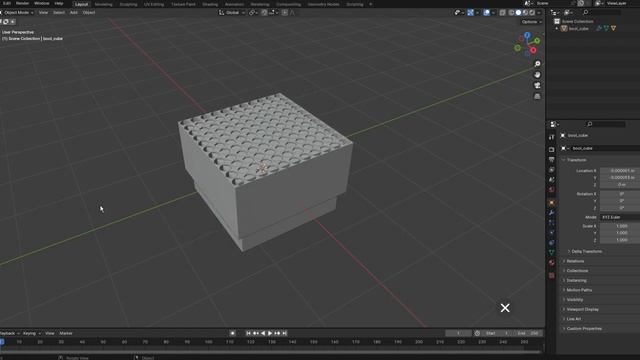This screenshot has height=360, width=640.
Task: Open the Tool properties tab
Action: point(551,137)
